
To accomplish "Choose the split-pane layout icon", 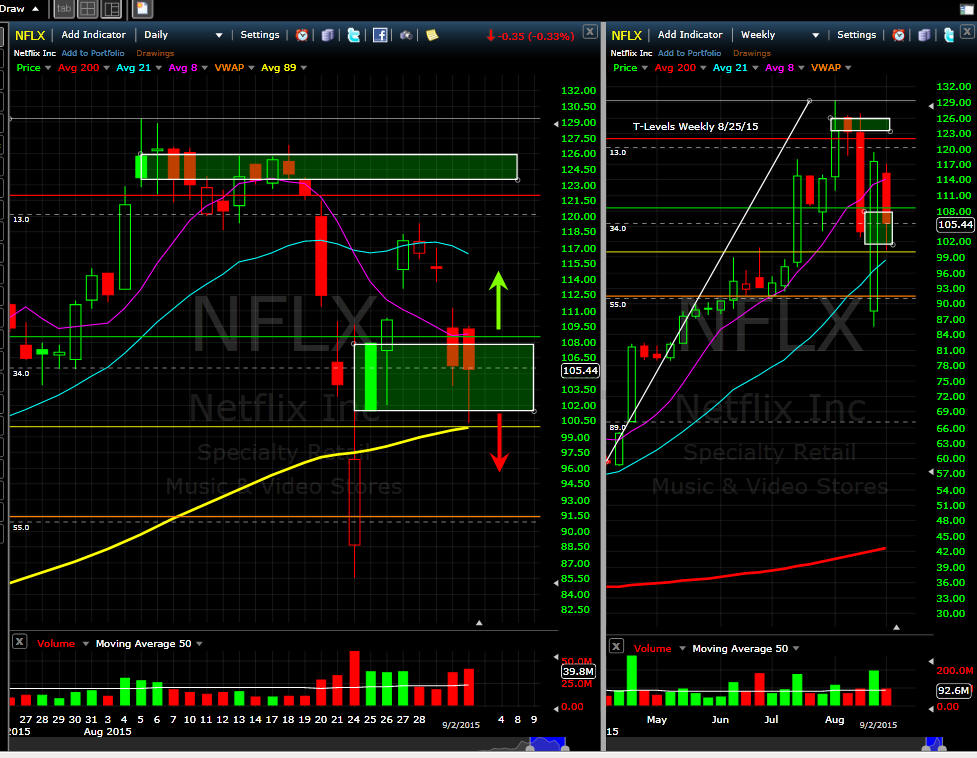I will click(x=112, y=9).
